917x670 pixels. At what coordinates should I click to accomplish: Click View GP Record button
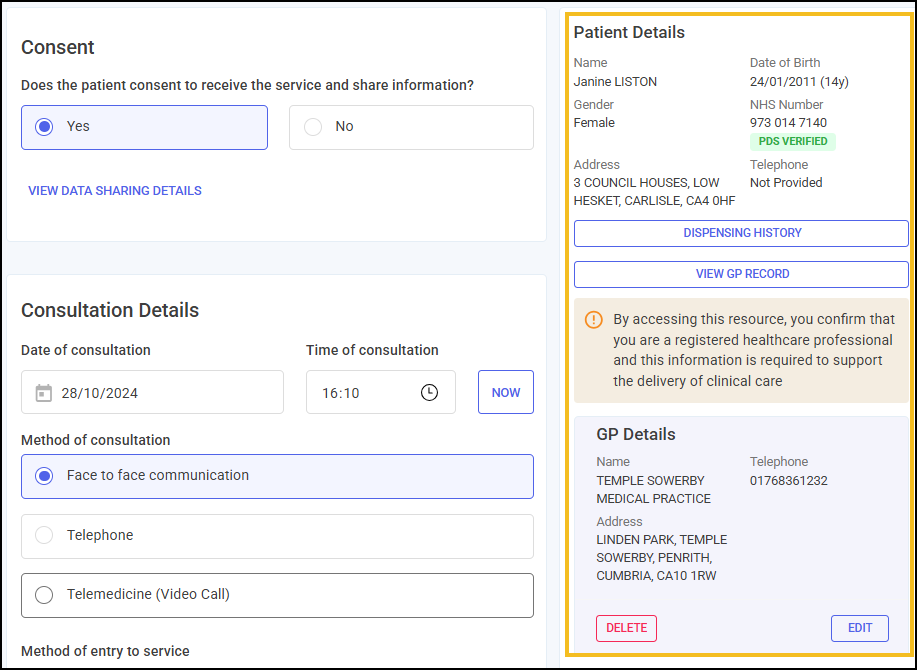pos(741,274)
